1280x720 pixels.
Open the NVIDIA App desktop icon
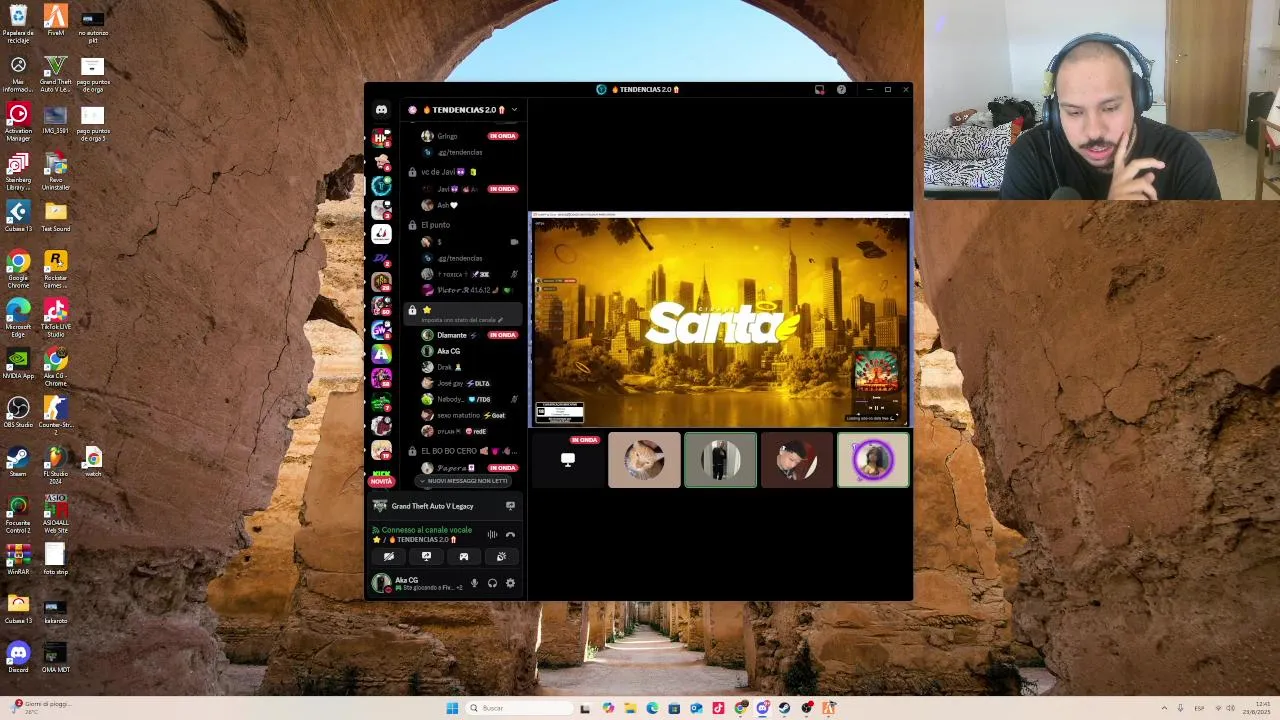[x=18, y=364]
